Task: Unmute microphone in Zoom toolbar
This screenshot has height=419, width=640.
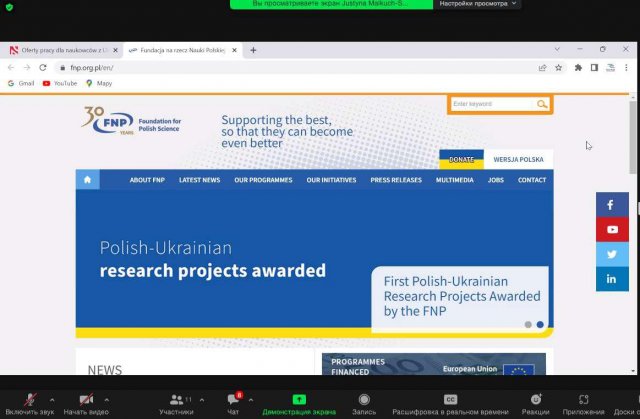Action: pyautogui.click(x=31, y=399)
